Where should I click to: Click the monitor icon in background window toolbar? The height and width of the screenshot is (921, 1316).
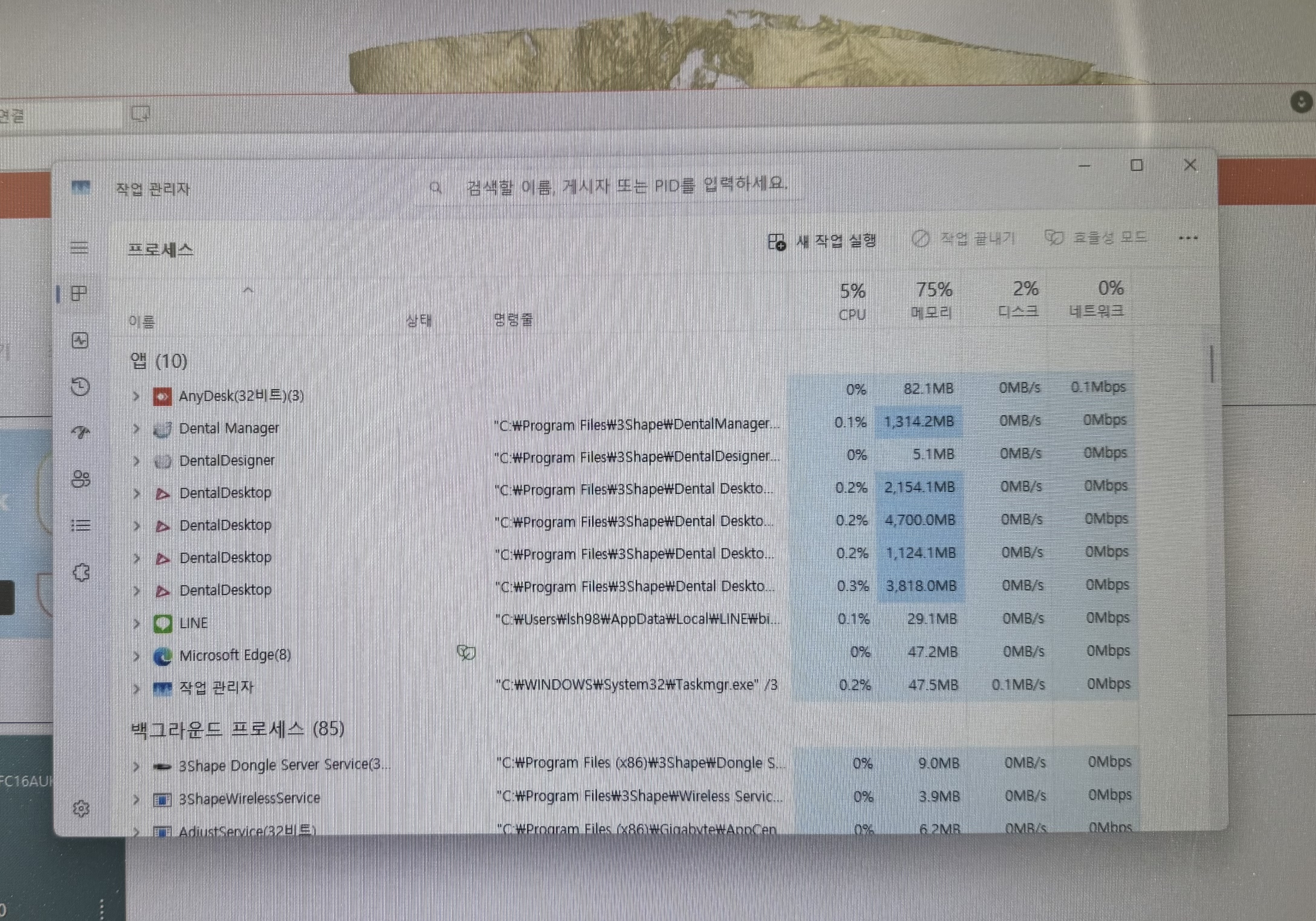click(140, 113)
